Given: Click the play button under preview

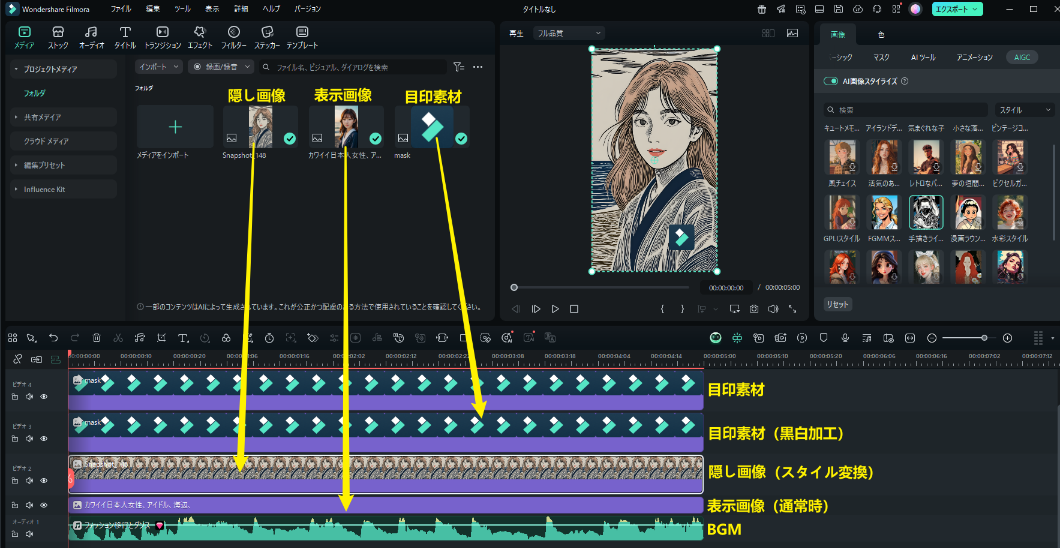Looking at the screenshot, I should click(x=555, y=309).
